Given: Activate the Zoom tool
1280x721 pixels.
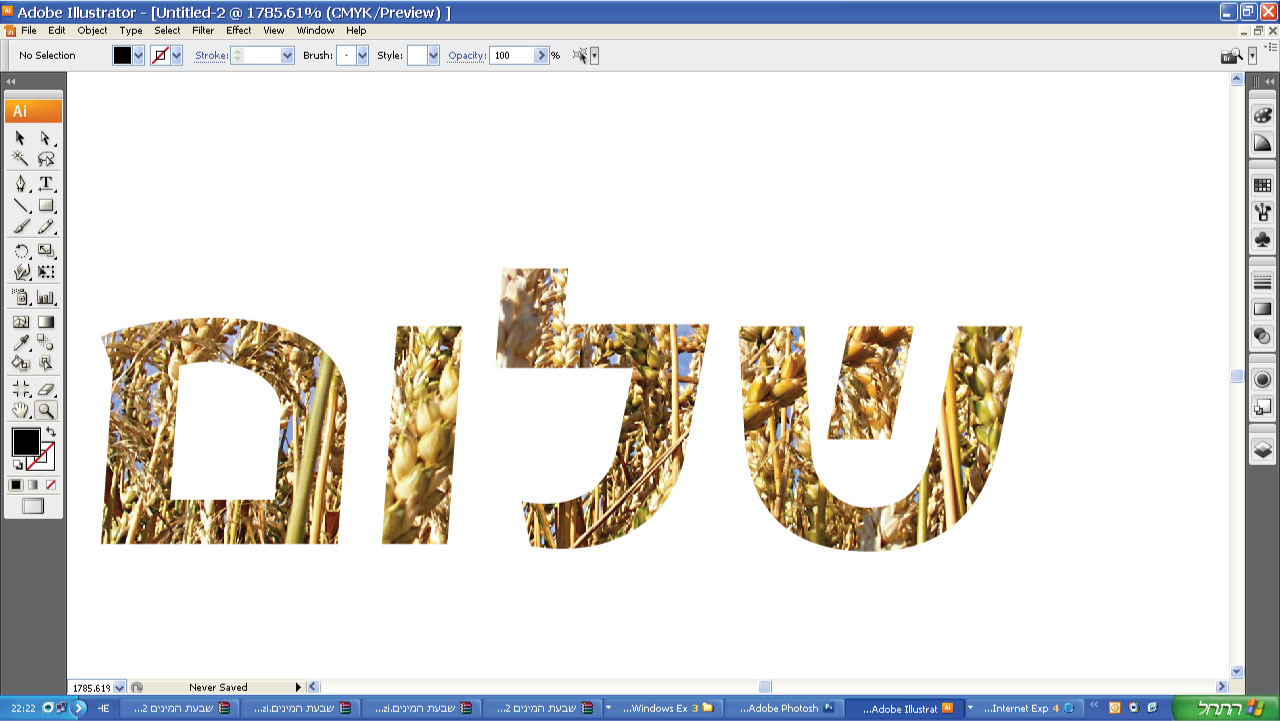Looking at the screenshot, I should (x=46, y=410).
